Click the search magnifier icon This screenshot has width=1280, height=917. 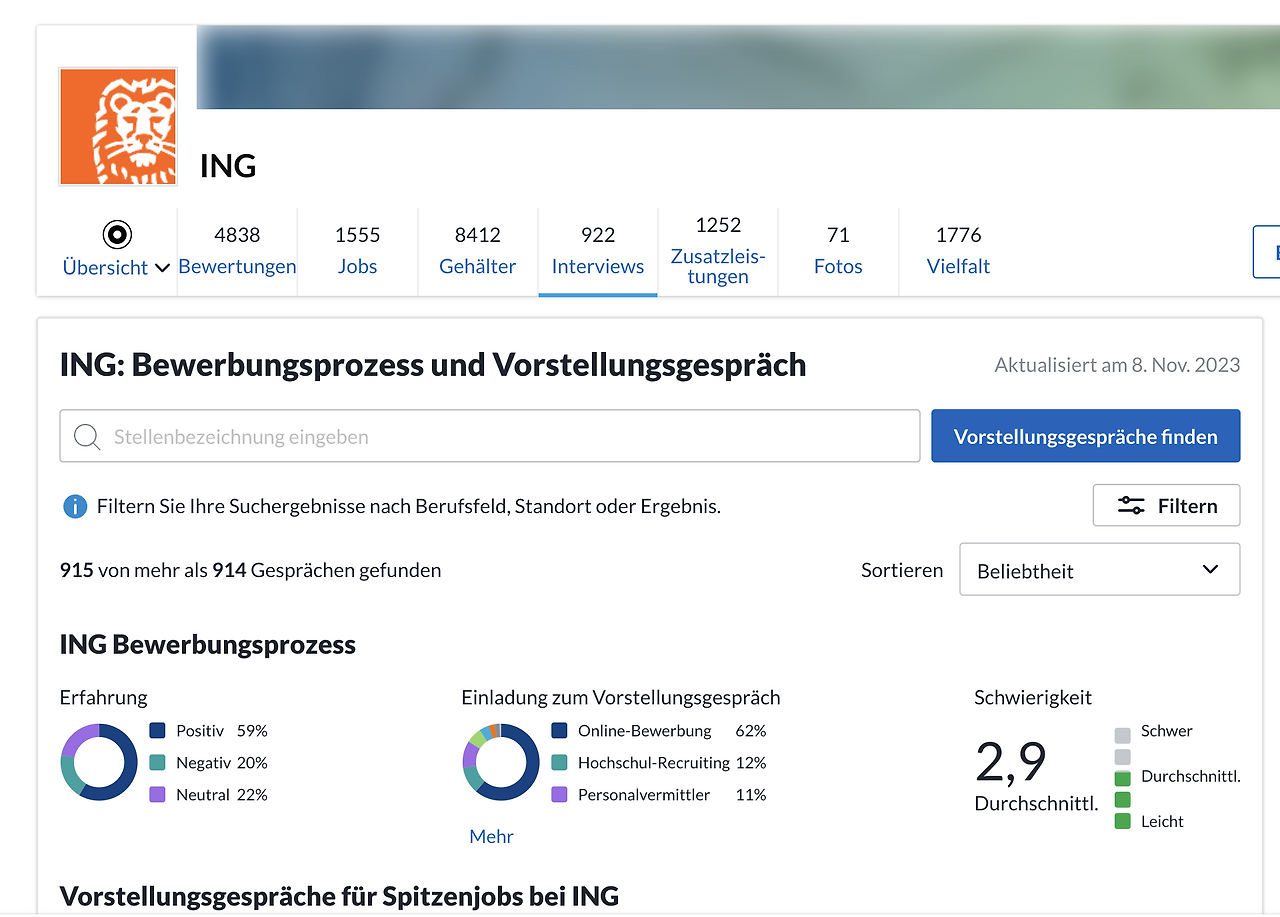tap(87, 437)
